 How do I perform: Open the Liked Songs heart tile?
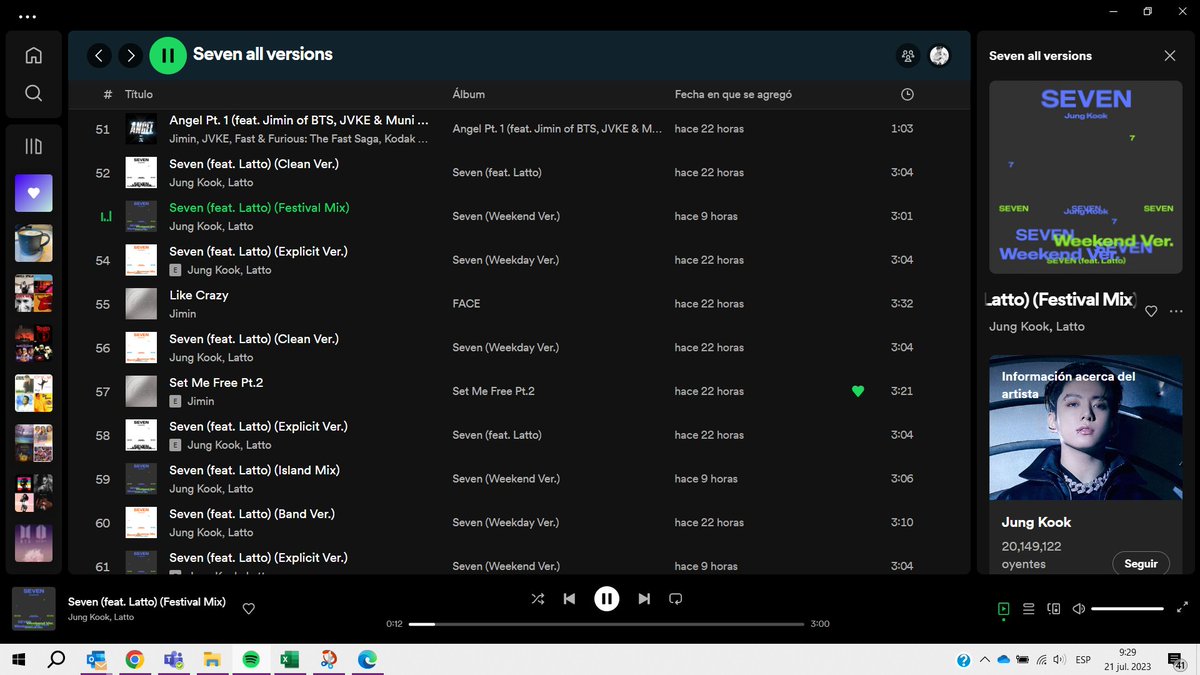[x=33, y=193]
